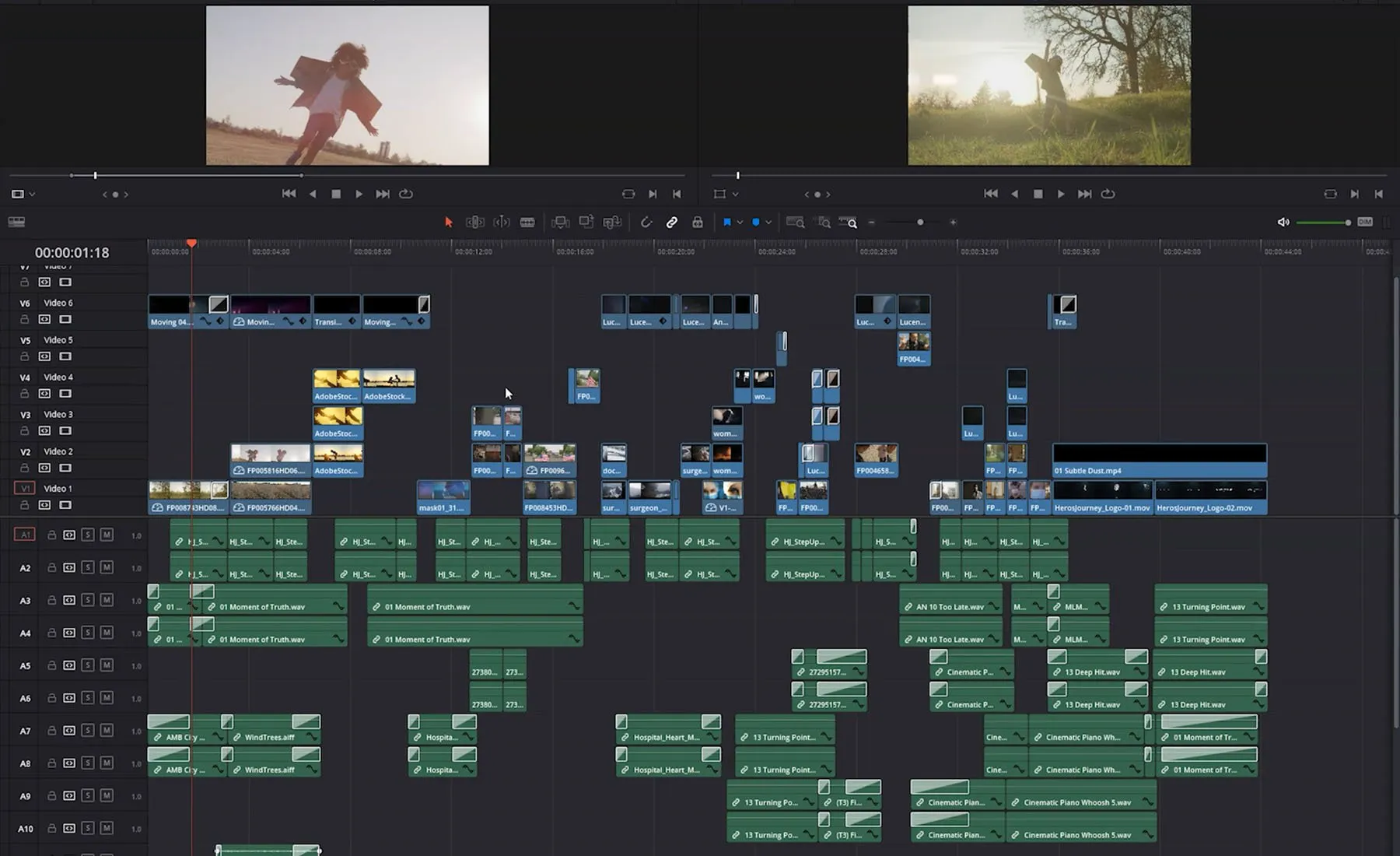This screenshot has height=856, width=1400.
Task: Click the Insert Clip toolbar icon
Action: coord(560,223)
